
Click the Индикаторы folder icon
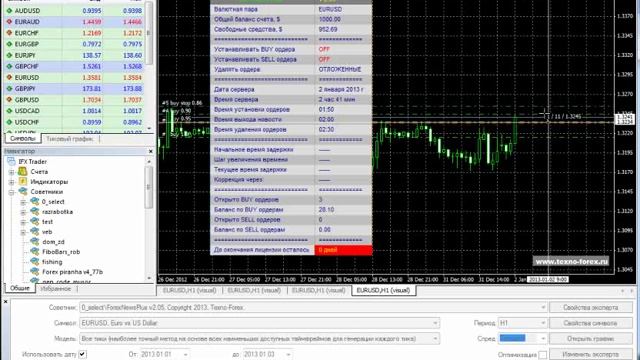22,181
